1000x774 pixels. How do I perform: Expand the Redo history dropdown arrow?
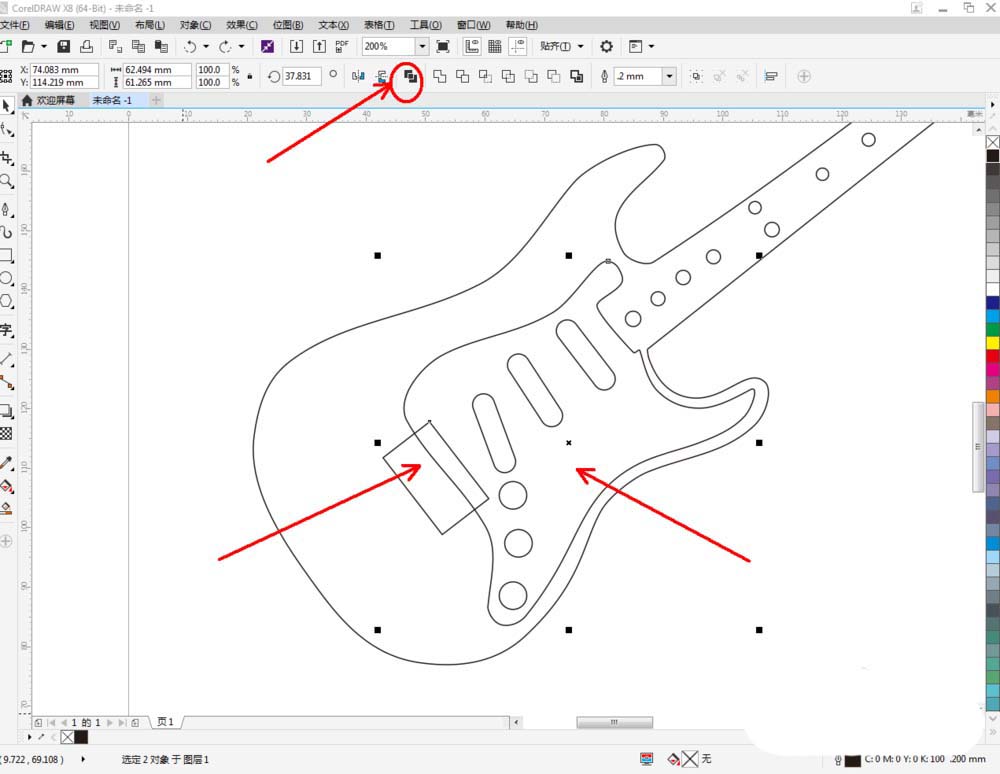pyautogui.click(x=241, y=46)
